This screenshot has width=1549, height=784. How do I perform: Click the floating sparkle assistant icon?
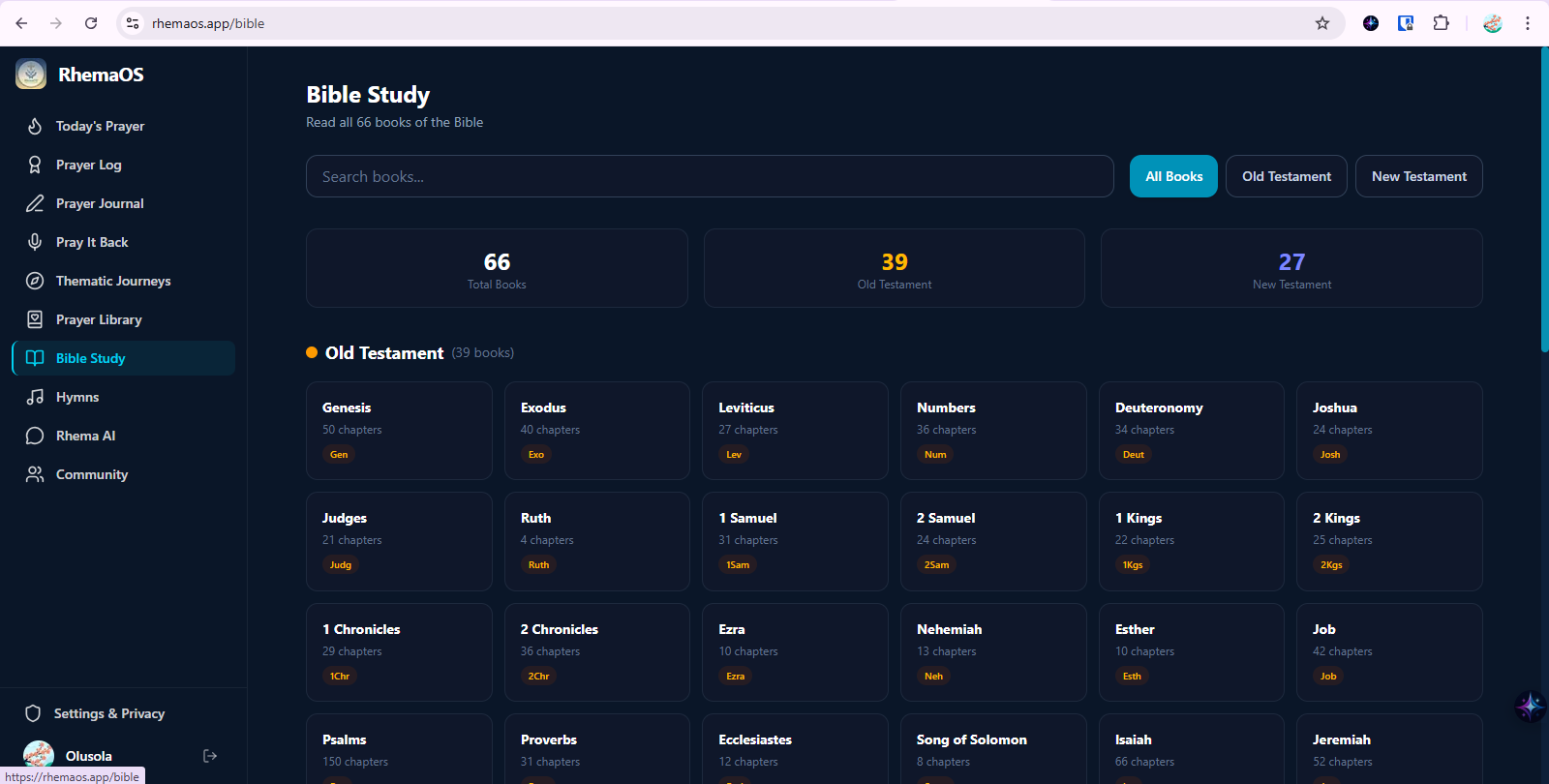point(1530,707)
